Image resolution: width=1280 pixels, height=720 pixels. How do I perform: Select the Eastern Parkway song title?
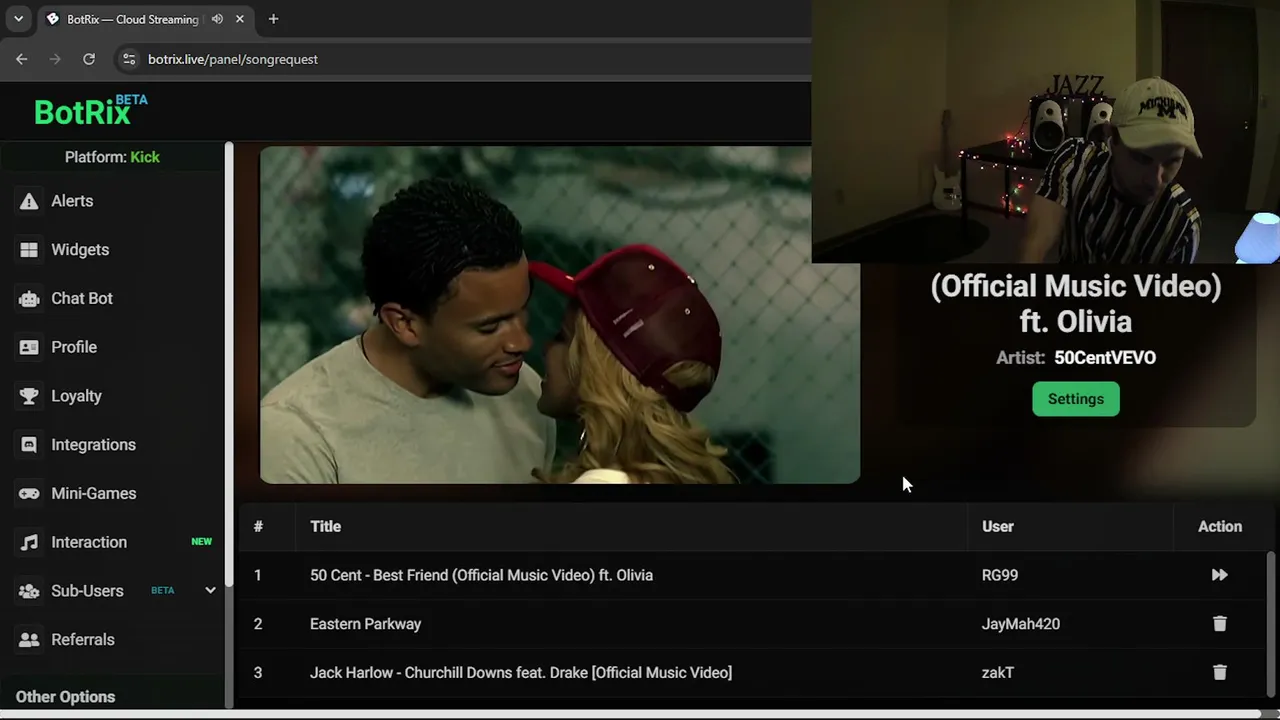(x=365, y=624)
